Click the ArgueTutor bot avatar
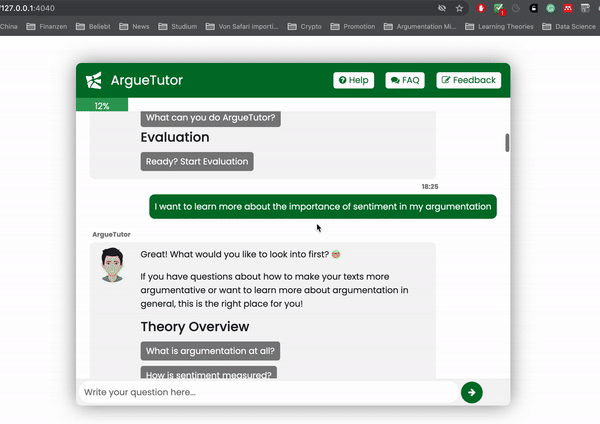The image size is (600, 424). point(112,265)
